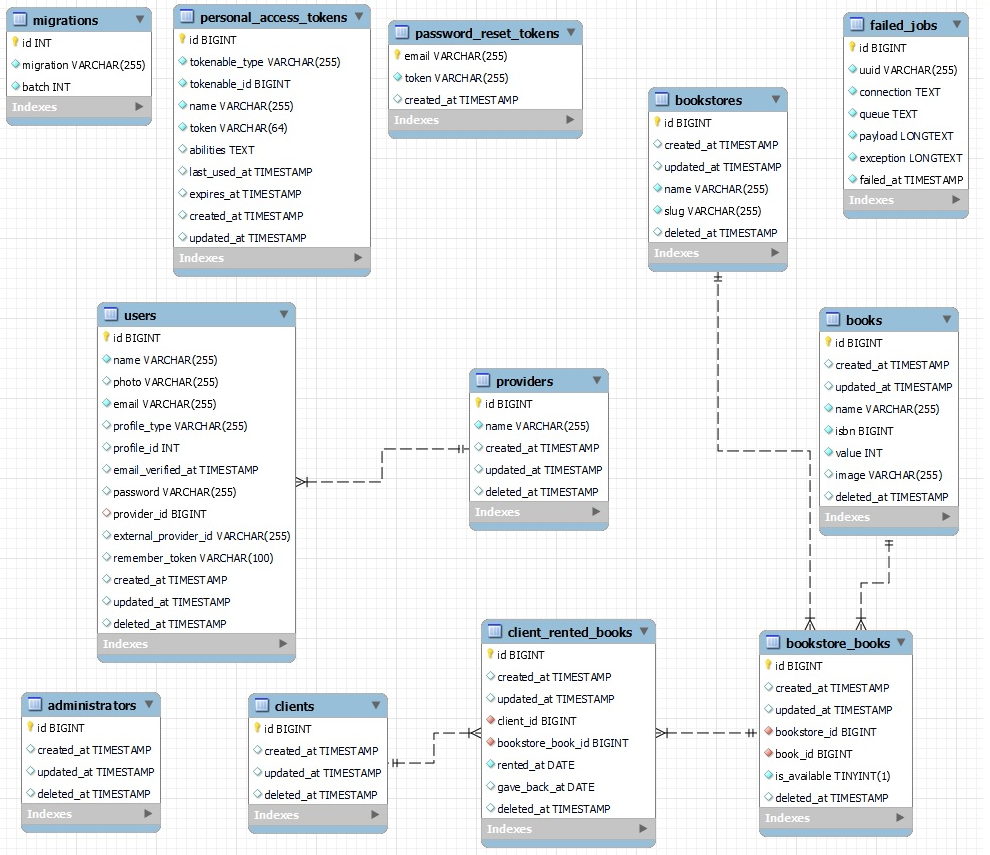Image resolution: width=990 pixels, height=855 pixels.
Task: Collapse the client_rented_books table header arrow
Action: [x=643, y=631]
